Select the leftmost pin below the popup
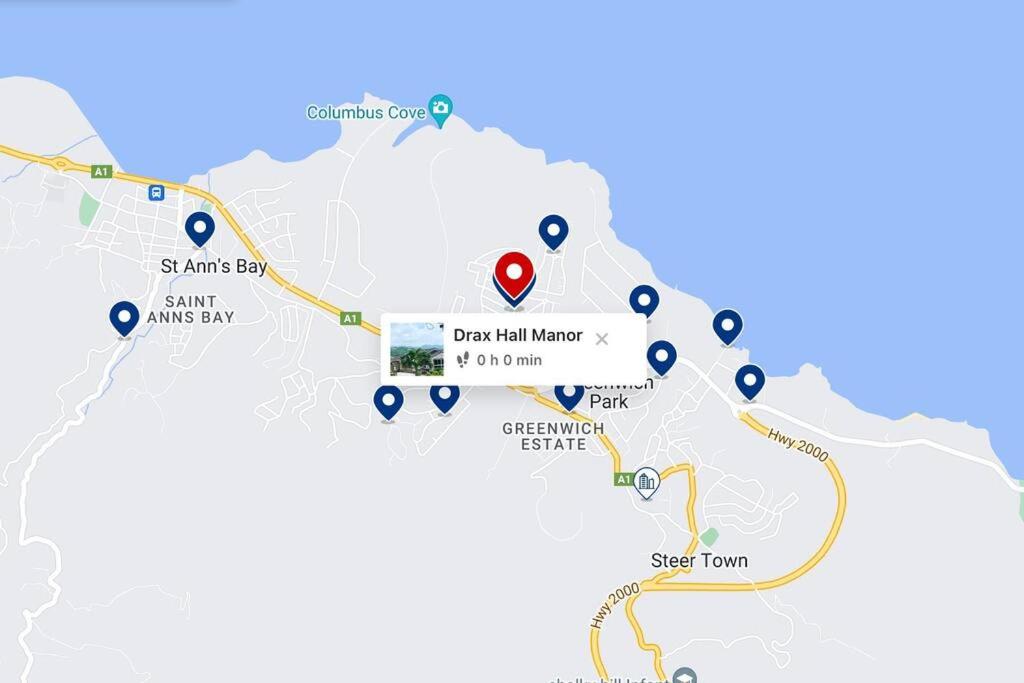1024x683 pixels. pyautogui.click(x=389, y=402)
